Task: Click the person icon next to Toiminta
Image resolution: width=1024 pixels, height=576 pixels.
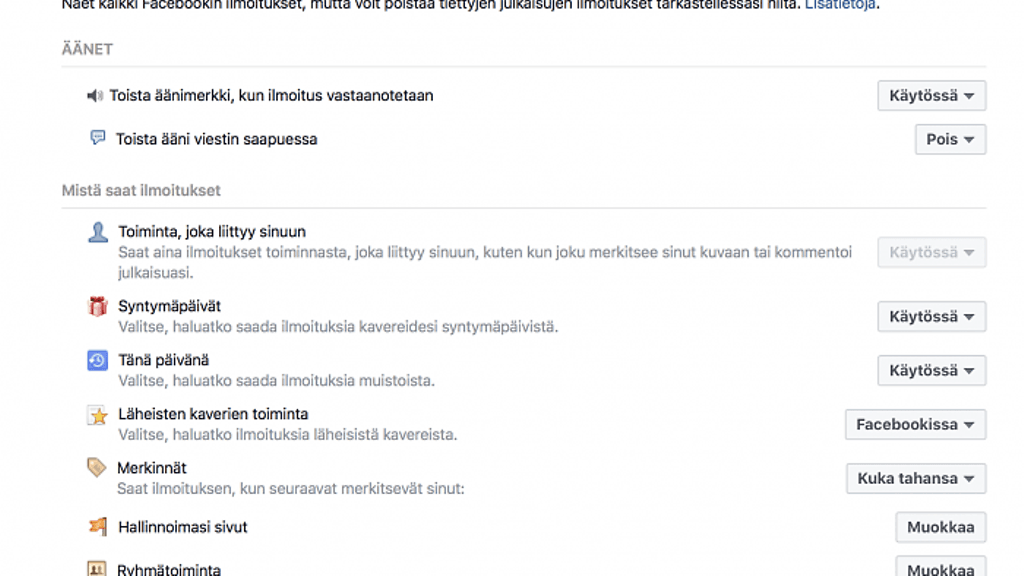Action: click(x=98, y=232)
